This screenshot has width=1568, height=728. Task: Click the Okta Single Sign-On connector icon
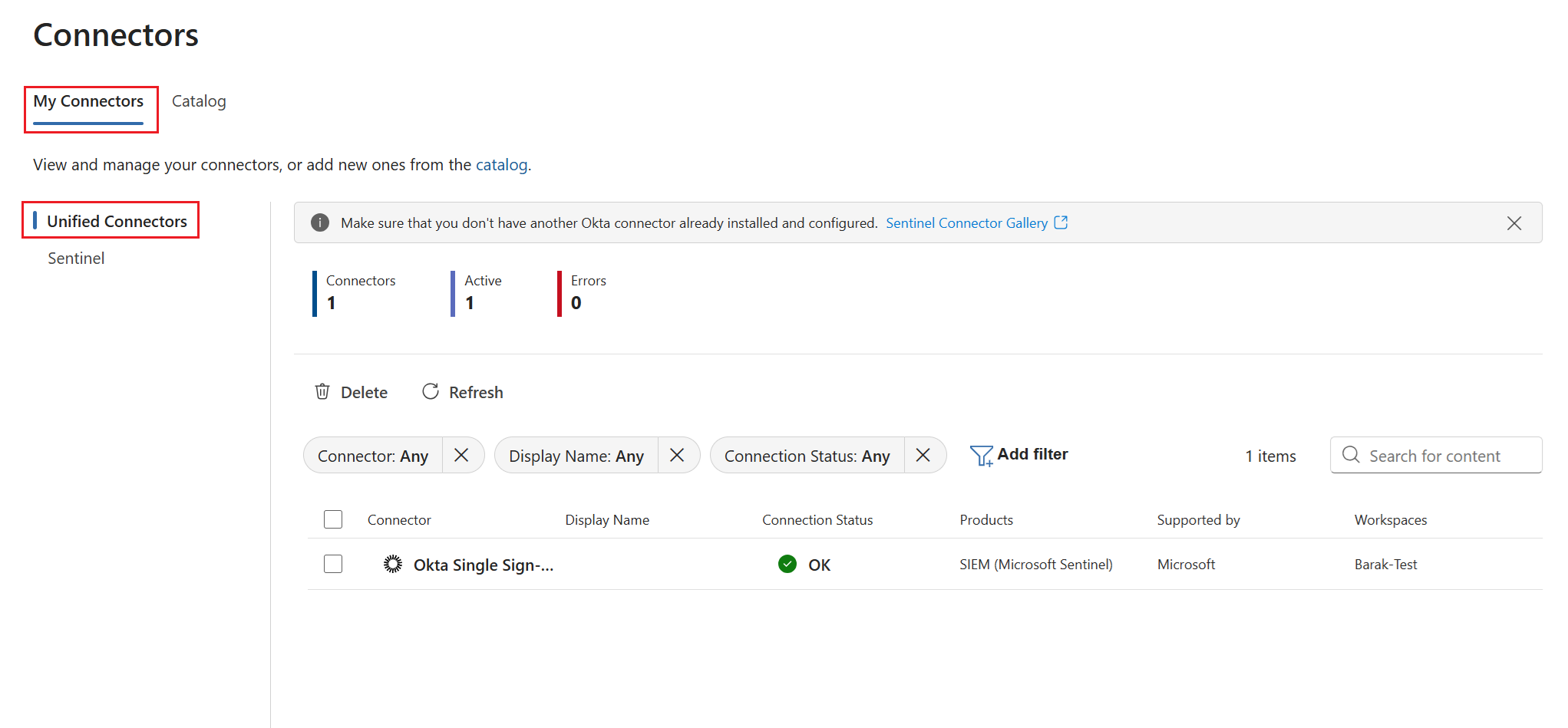tap(392, 564)
